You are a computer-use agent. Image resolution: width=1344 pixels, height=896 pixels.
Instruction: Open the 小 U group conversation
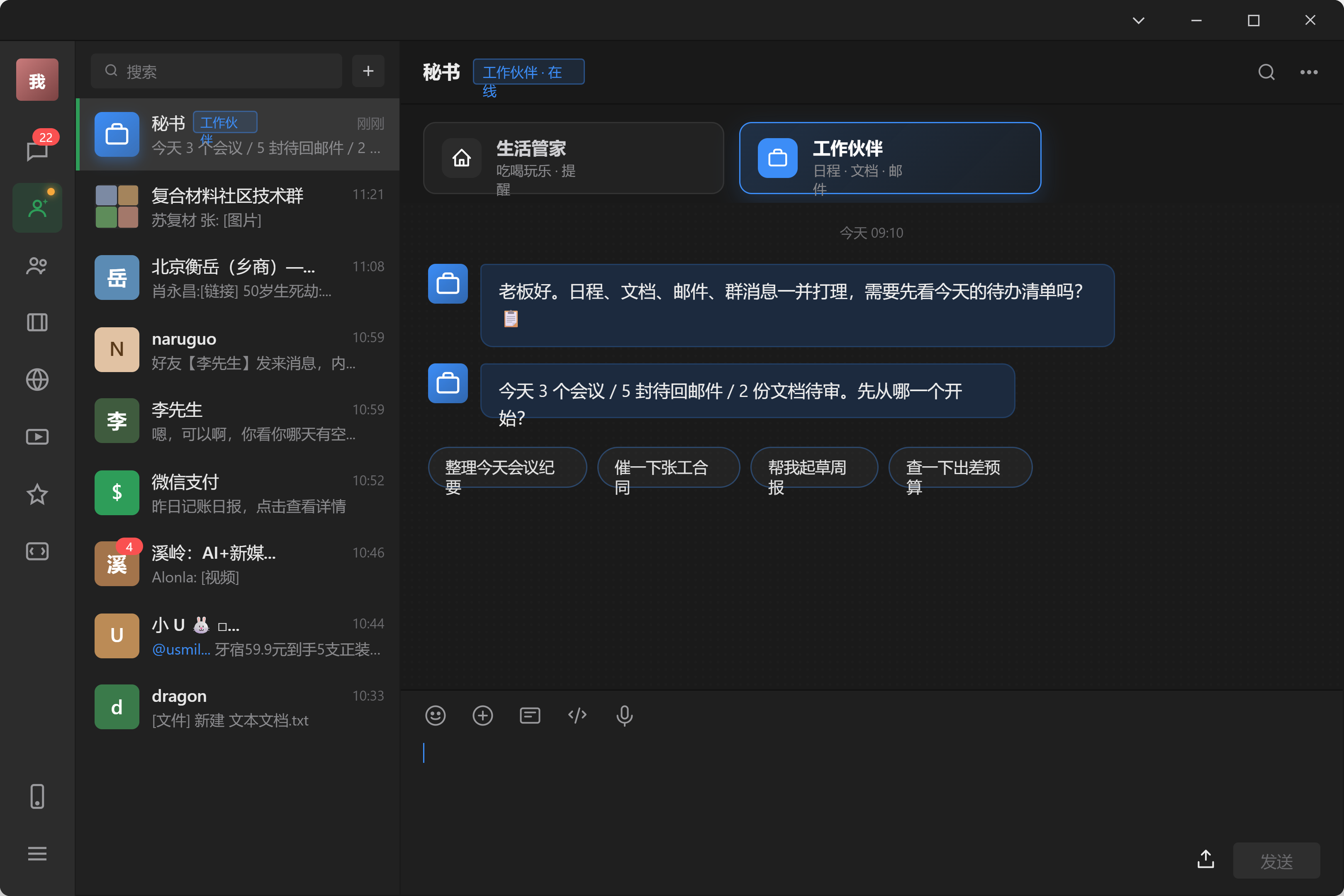[x=238, y=635]
